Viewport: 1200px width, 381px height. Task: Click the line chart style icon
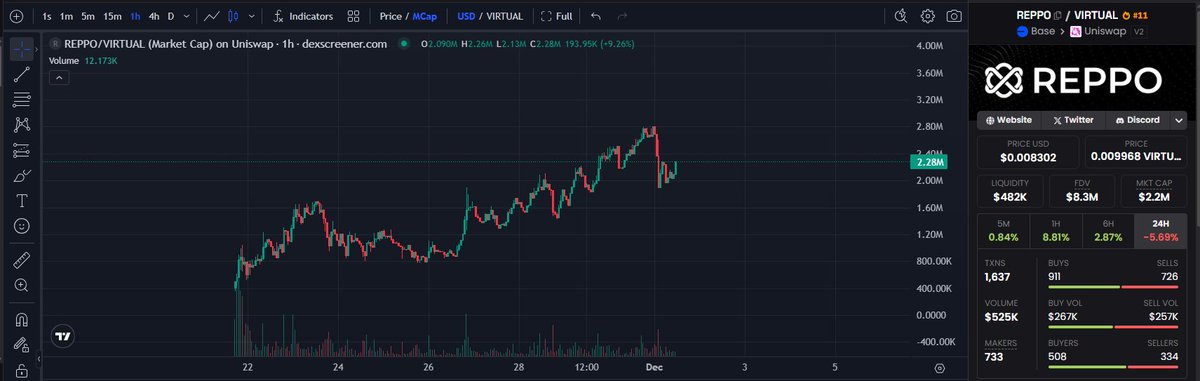coord(212,17)
